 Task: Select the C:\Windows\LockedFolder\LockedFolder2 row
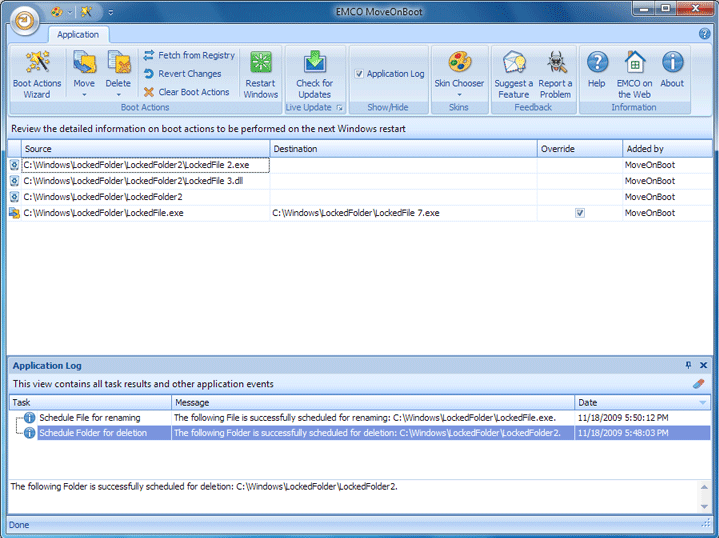click(145, 197)
